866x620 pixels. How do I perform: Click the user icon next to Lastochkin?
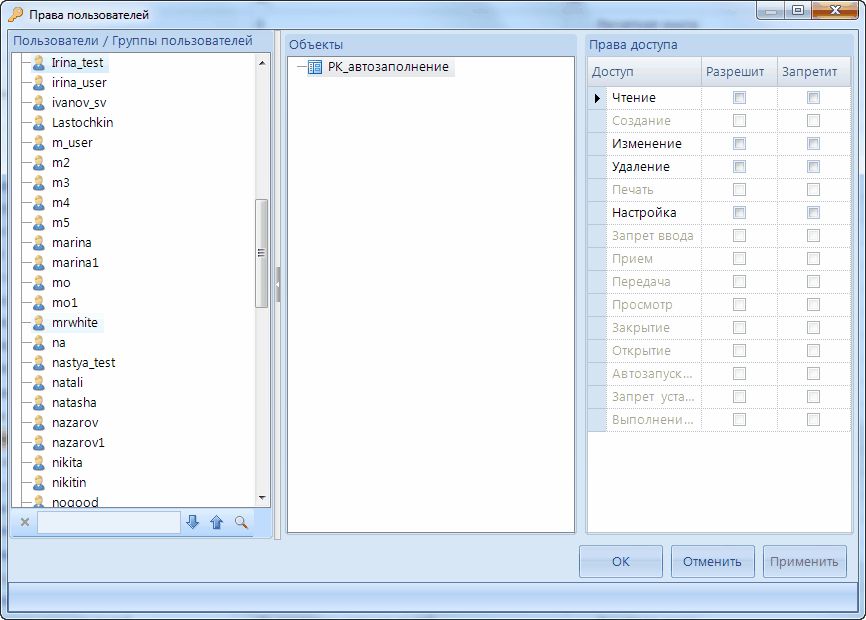[39, 123]
